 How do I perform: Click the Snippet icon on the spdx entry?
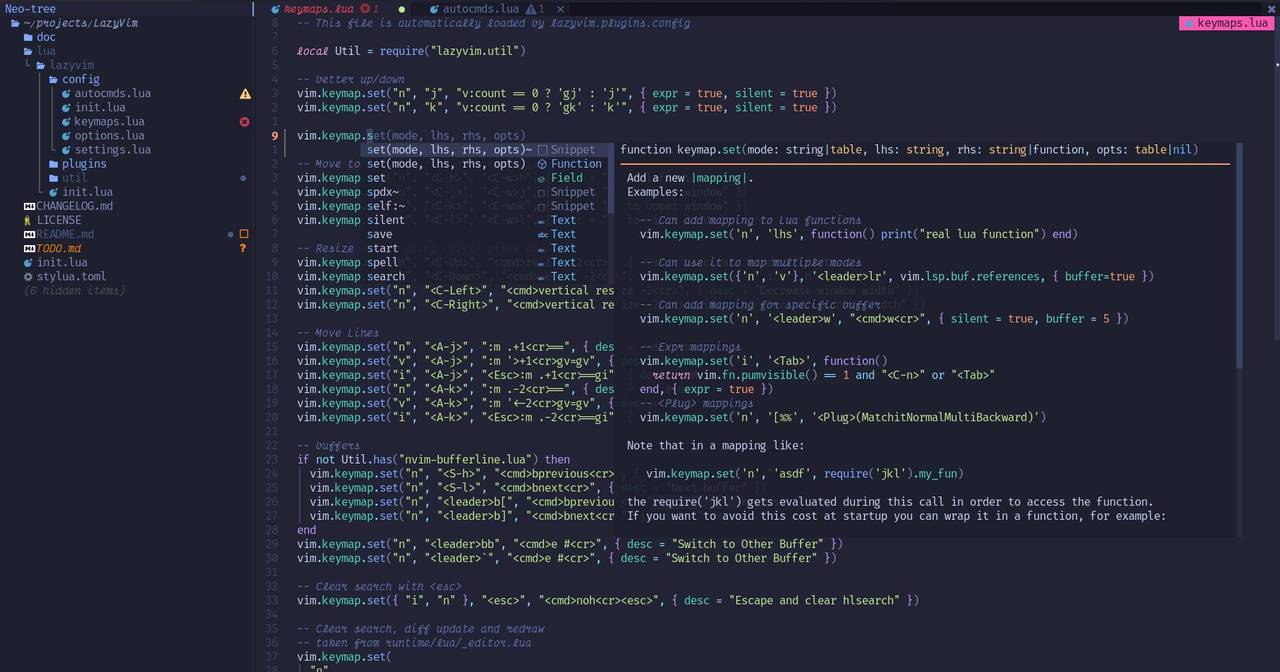(541, 191)
